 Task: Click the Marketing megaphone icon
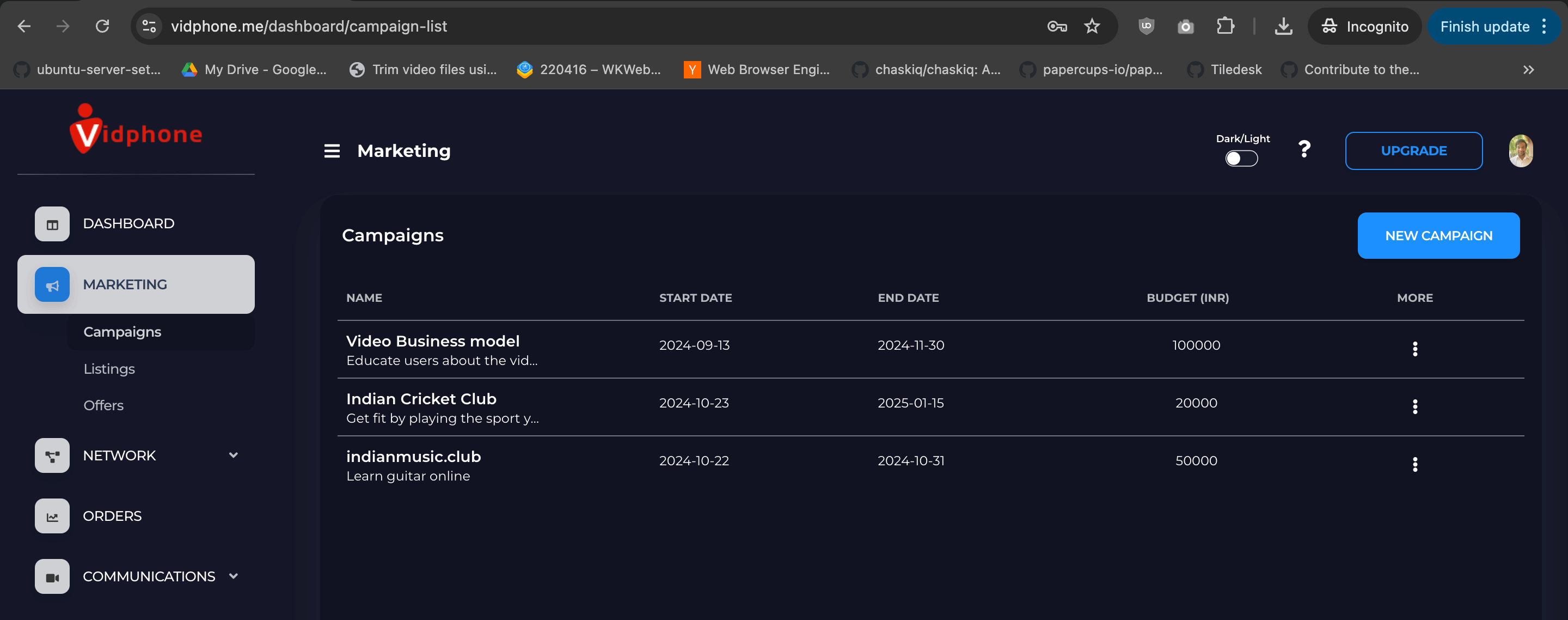pyautogui.click(x=52, y=285)
